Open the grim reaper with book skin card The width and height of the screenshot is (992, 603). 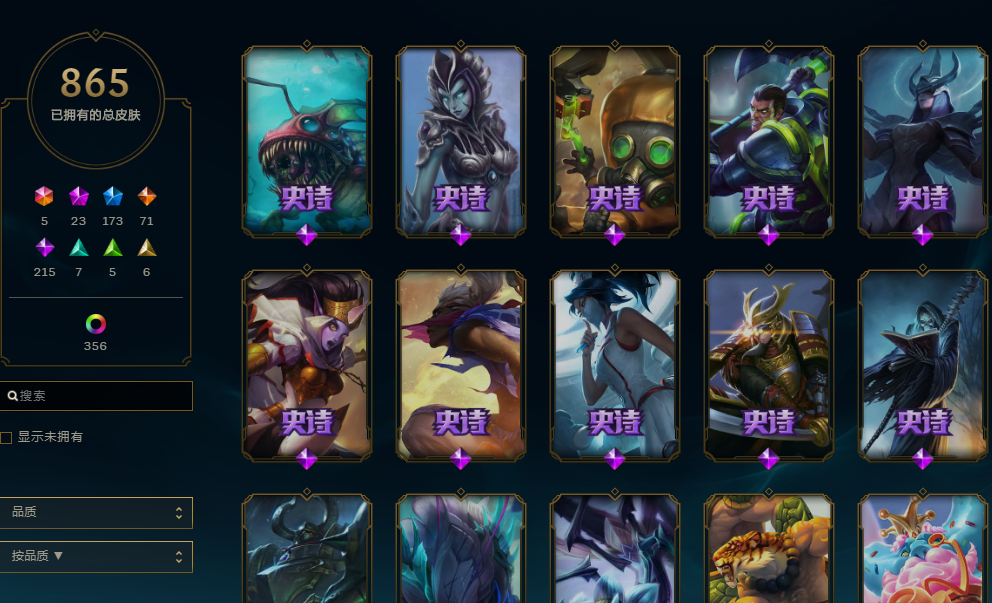922,366
